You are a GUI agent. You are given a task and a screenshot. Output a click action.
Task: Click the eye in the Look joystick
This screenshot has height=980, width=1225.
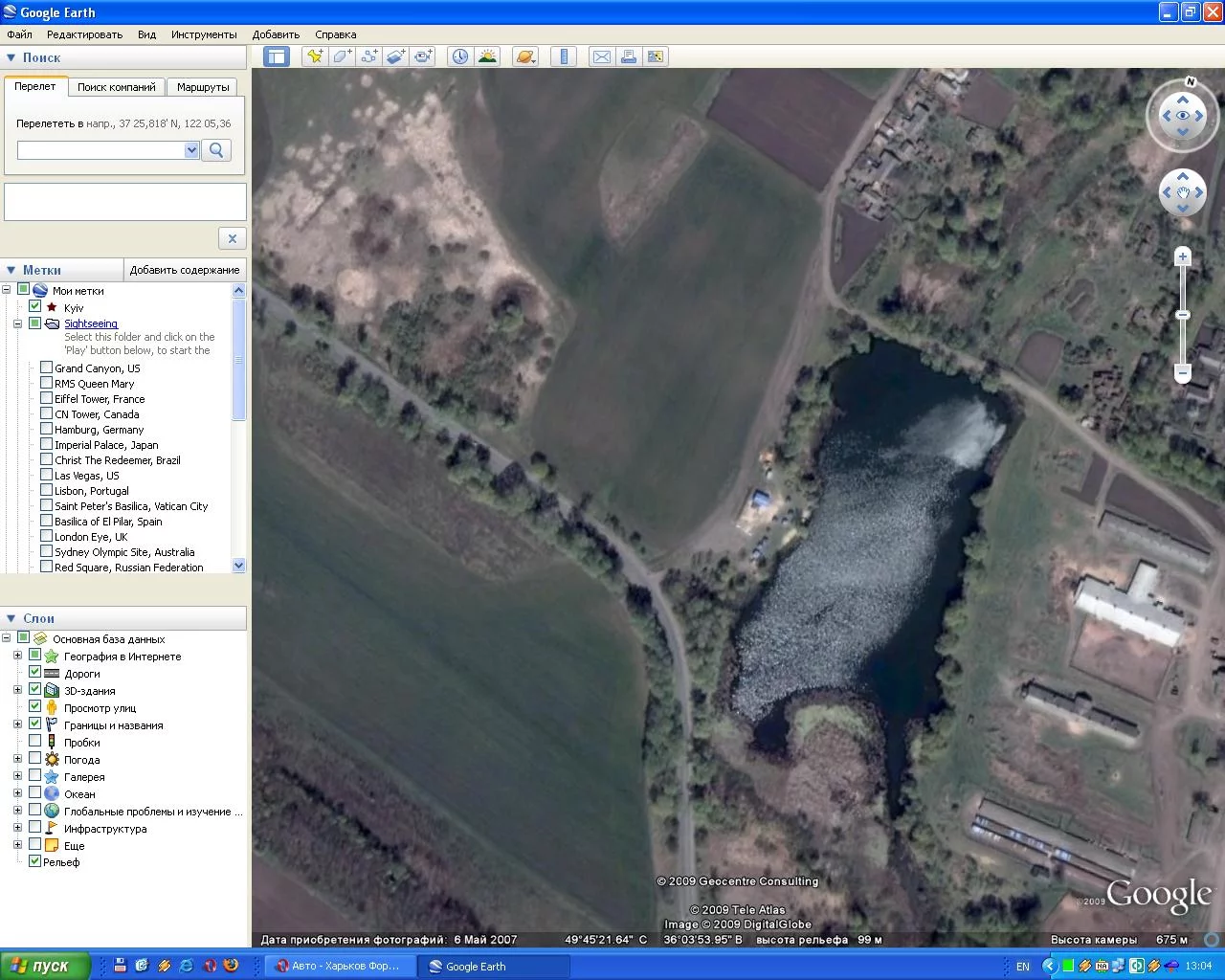pyautogui.click(x=1183, y=116)
